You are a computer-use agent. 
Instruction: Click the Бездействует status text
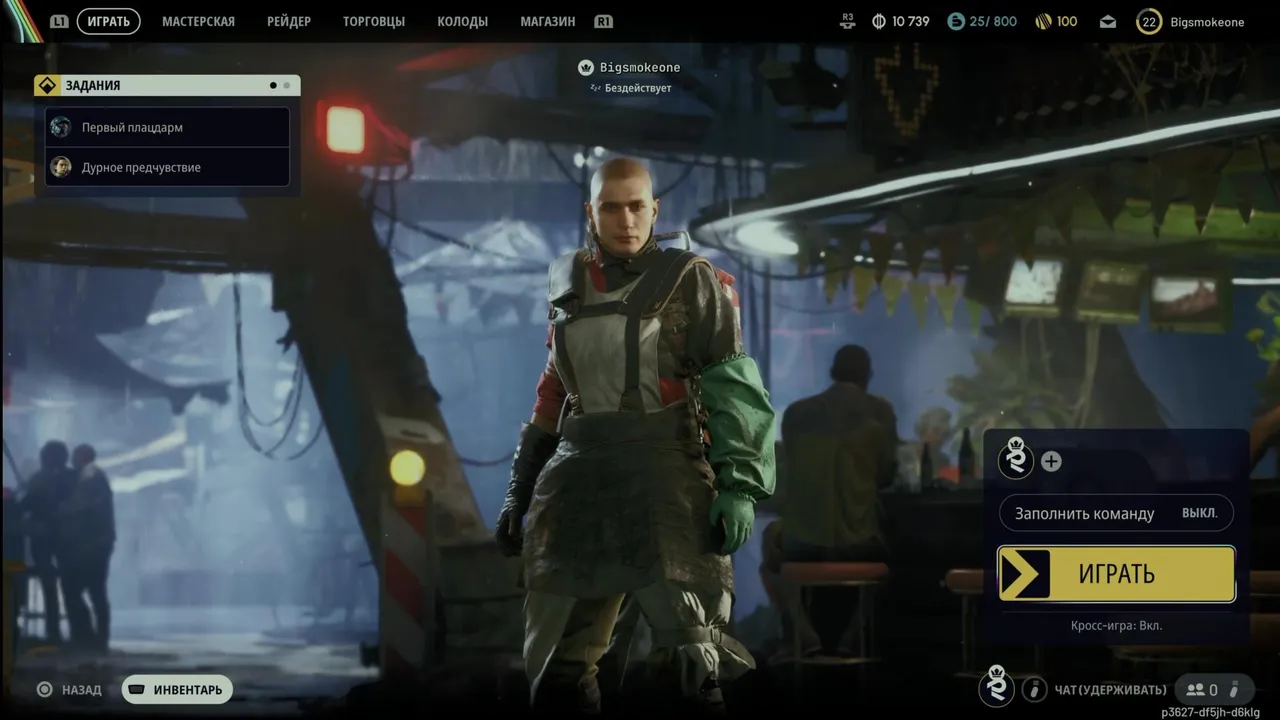638,88
